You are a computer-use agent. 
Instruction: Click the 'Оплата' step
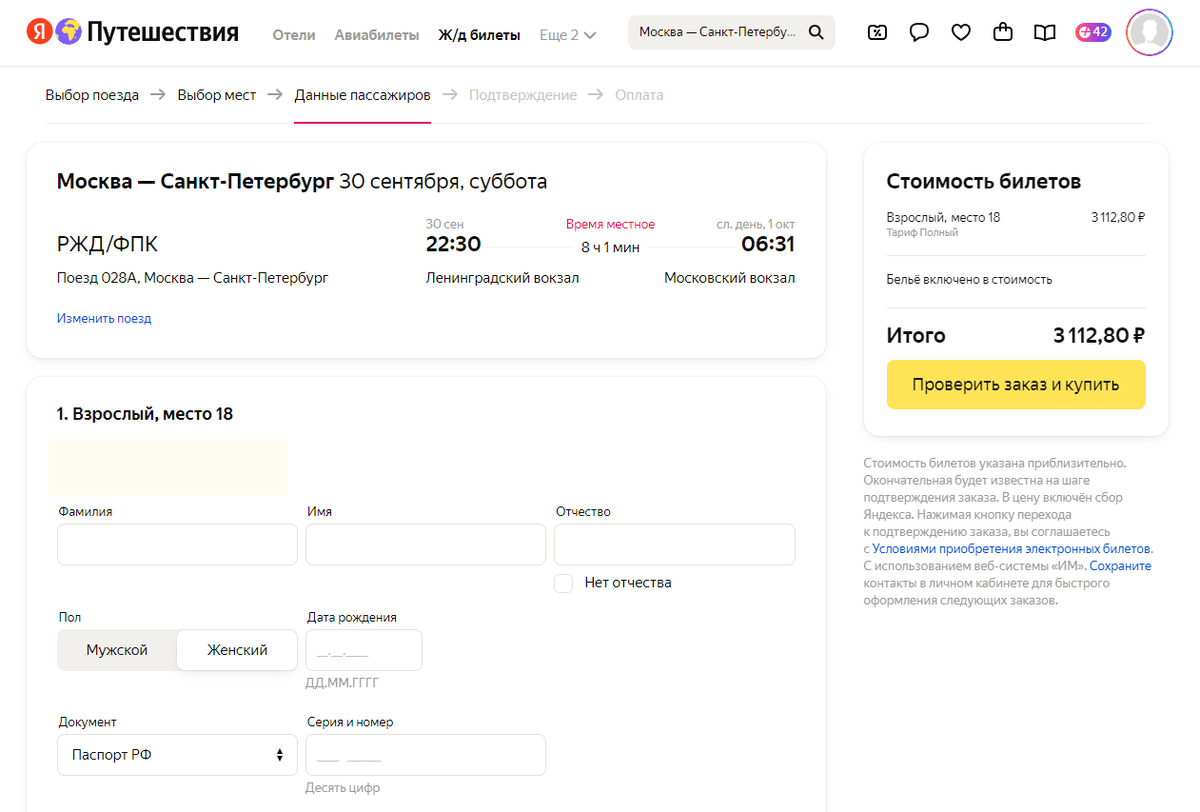[639, 95]
